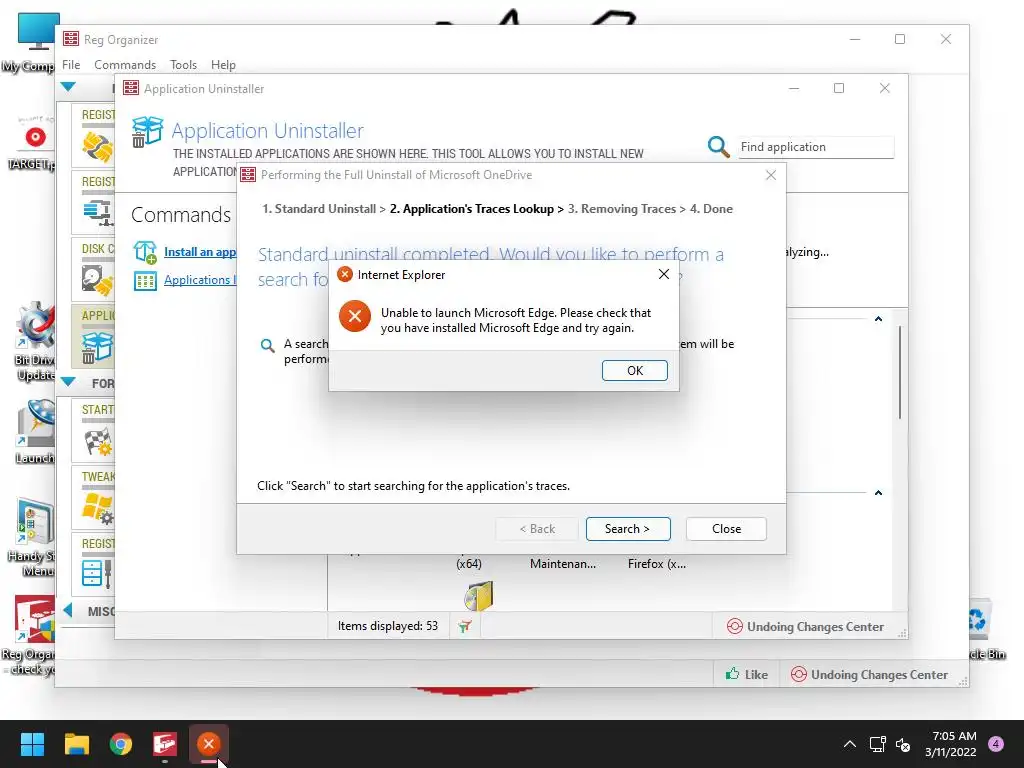Screen dimensions: 1024x768
Task: Click the filter icon next to Items displayed
Action: click(x=464, y=626)
